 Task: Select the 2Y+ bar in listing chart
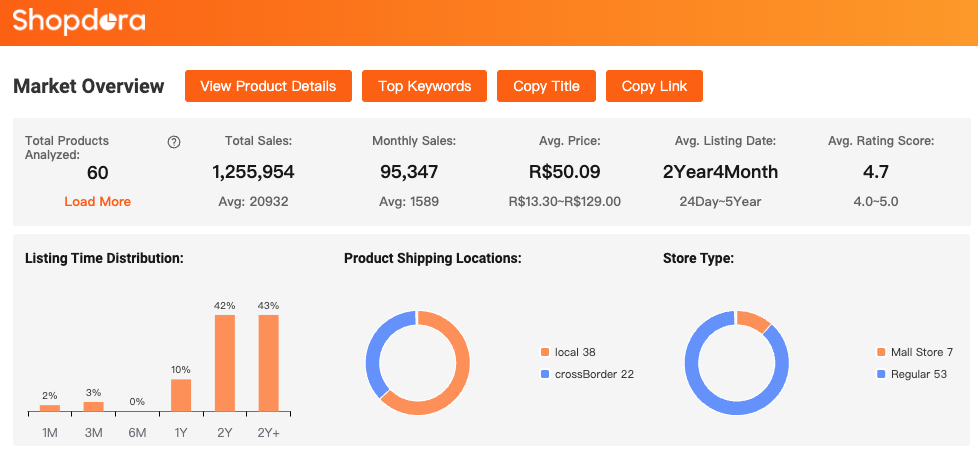pos(268,363)
